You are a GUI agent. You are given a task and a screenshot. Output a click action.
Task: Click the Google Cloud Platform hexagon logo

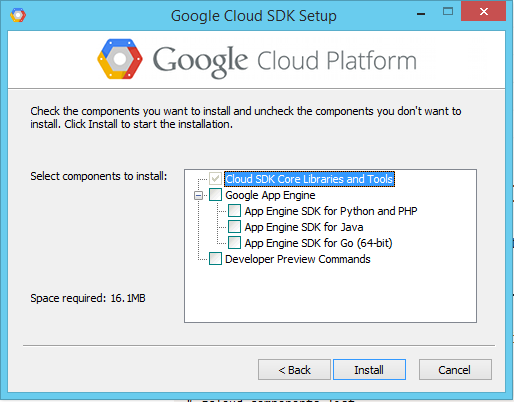pyautogui.click(x=120, y=59)
